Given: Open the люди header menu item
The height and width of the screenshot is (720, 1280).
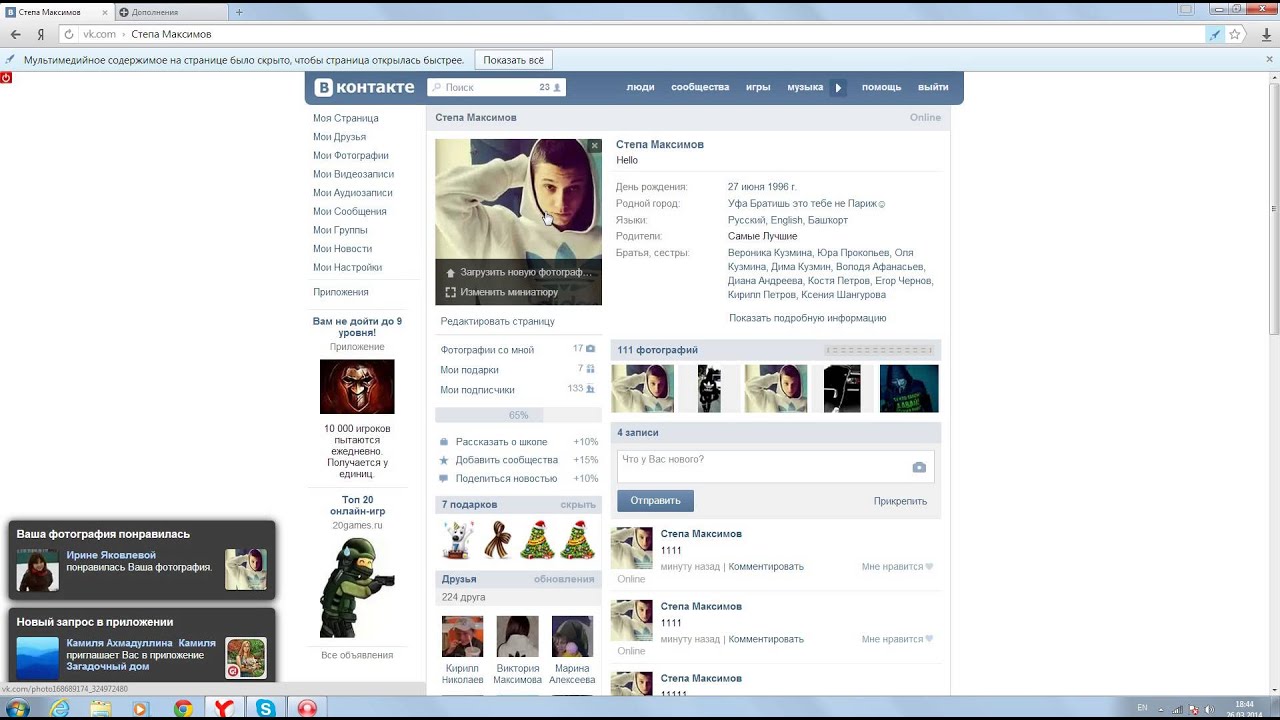Looking at the screenshot, I should pyautogui.click(x=640, y=87).
